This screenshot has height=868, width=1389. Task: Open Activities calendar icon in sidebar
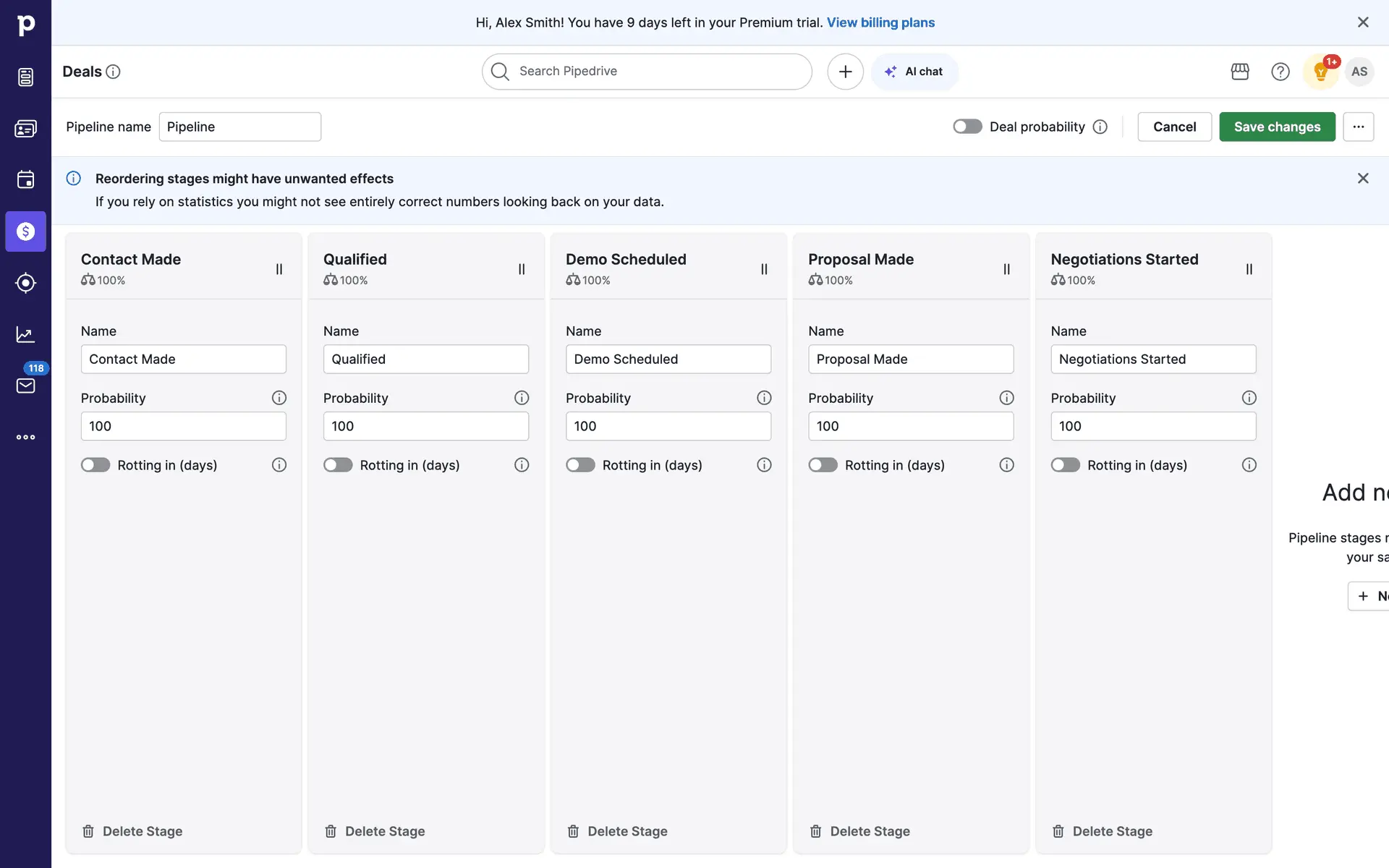pos(25,179)
